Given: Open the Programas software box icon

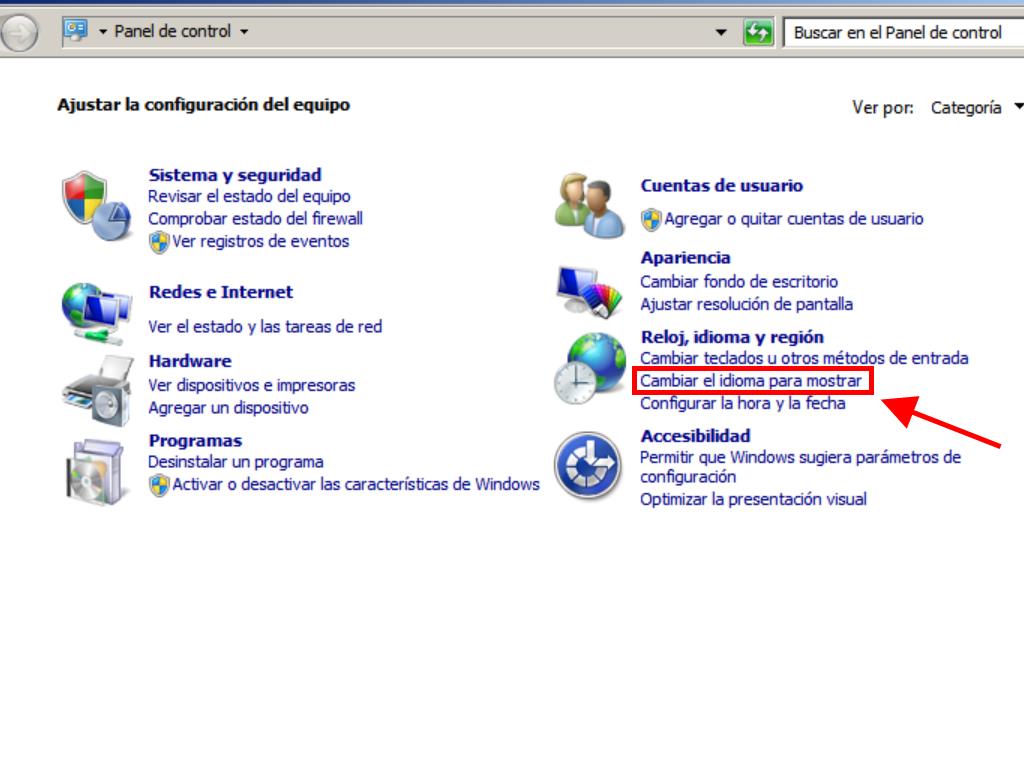Looking at the screenshot, I should point(96,470).
